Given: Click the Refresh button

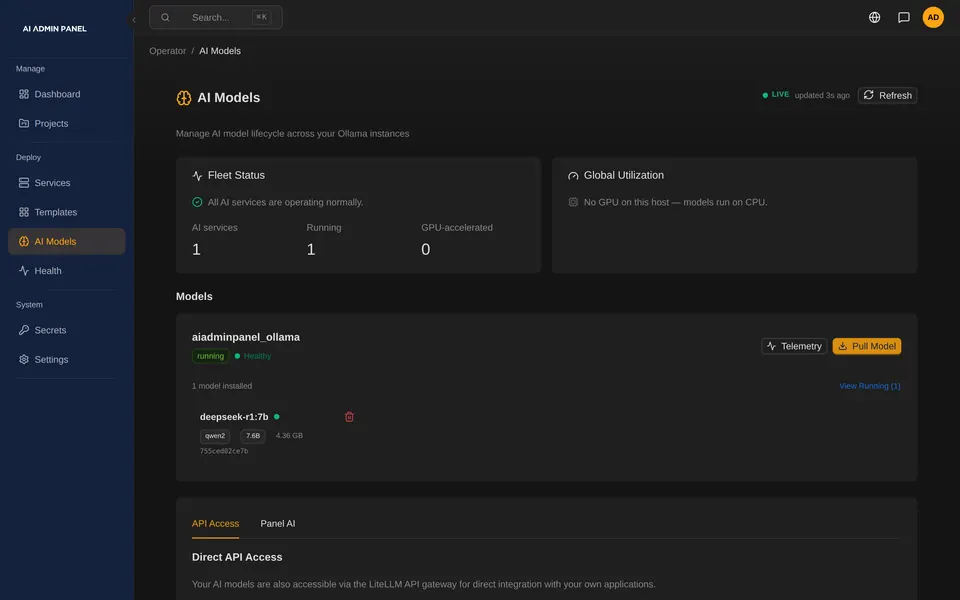Looking at the screenshot, I should [887, 96].
